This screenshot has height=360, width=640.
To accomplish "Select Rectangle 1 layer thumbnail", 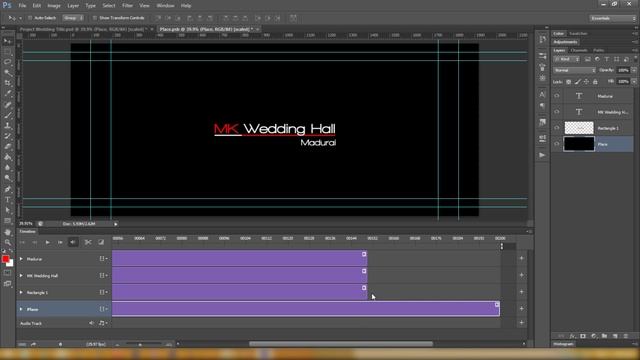I will [579, 128].
